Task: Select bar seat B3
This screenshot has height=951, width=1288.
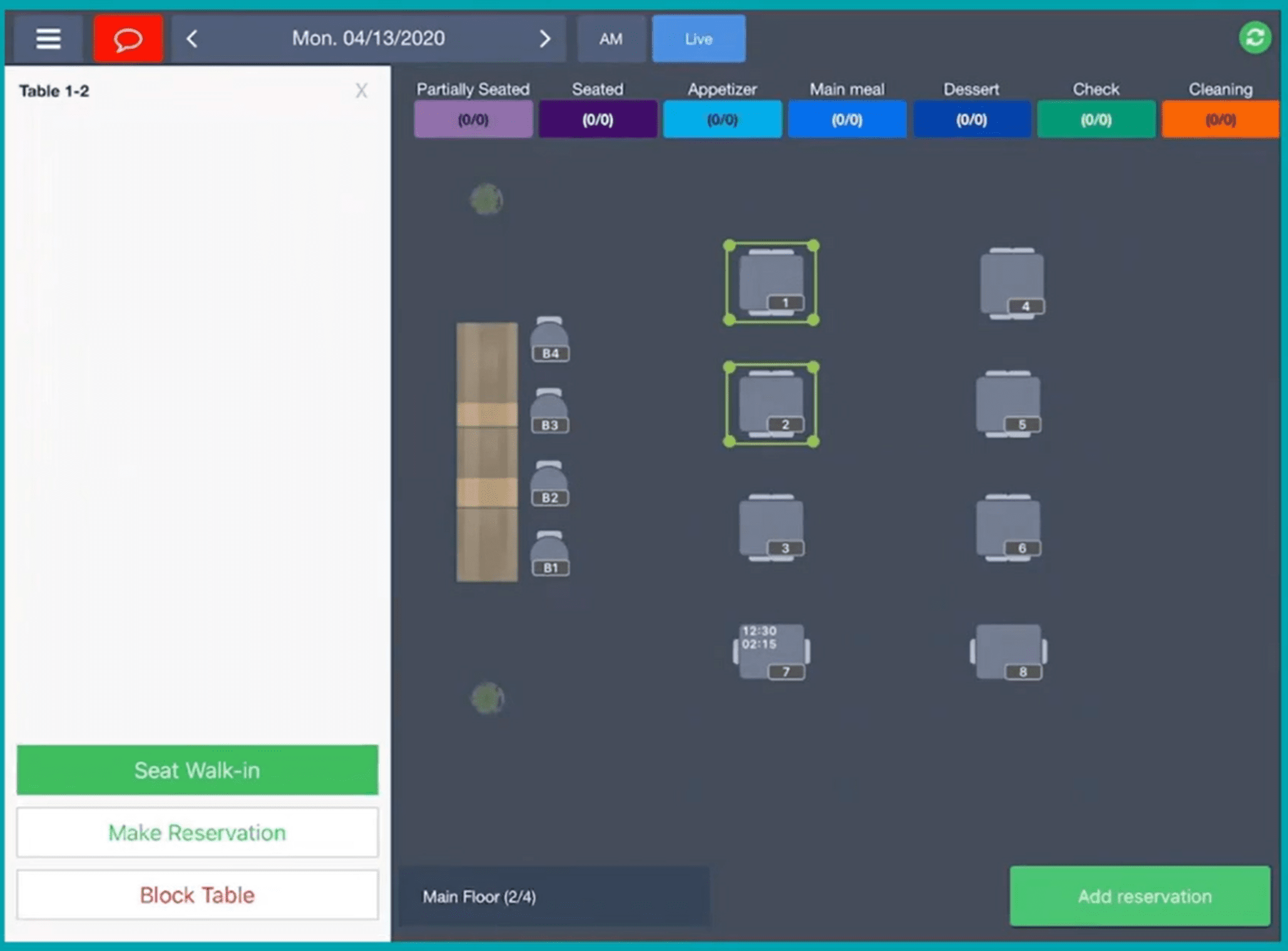Action: coord(549,411)
